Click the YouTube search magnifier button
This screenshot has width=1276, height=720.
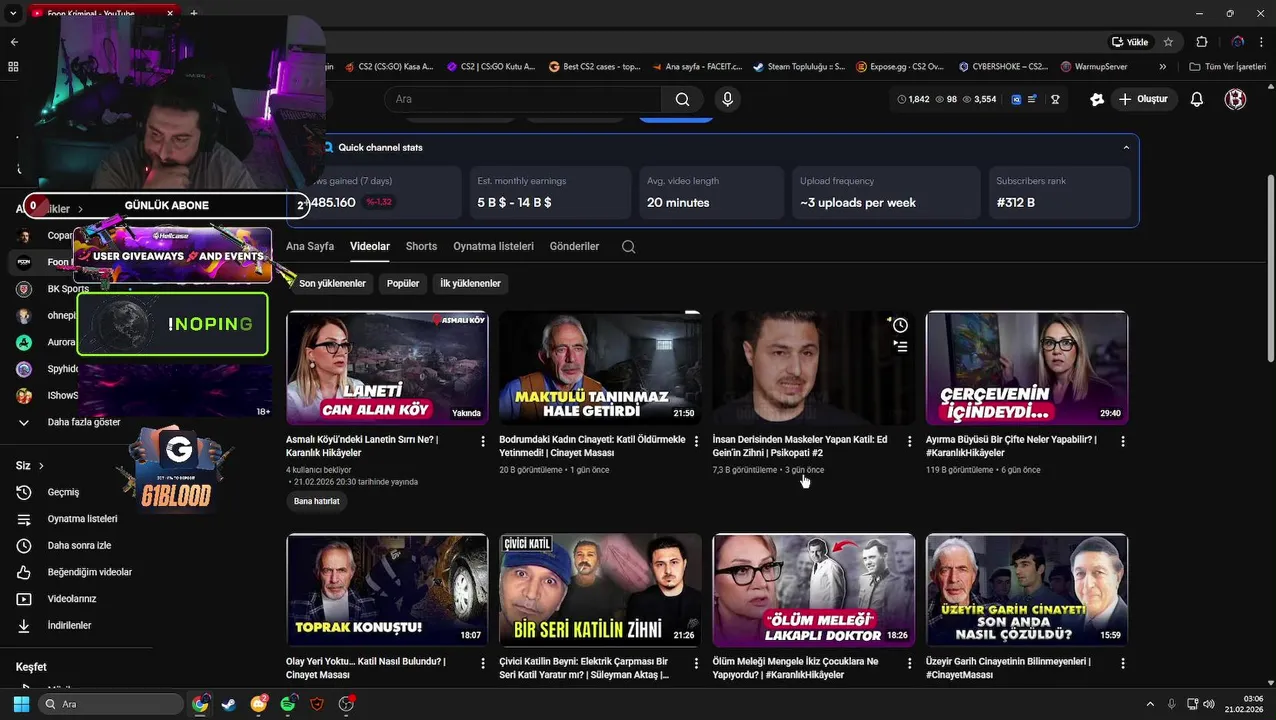[682, 99]
